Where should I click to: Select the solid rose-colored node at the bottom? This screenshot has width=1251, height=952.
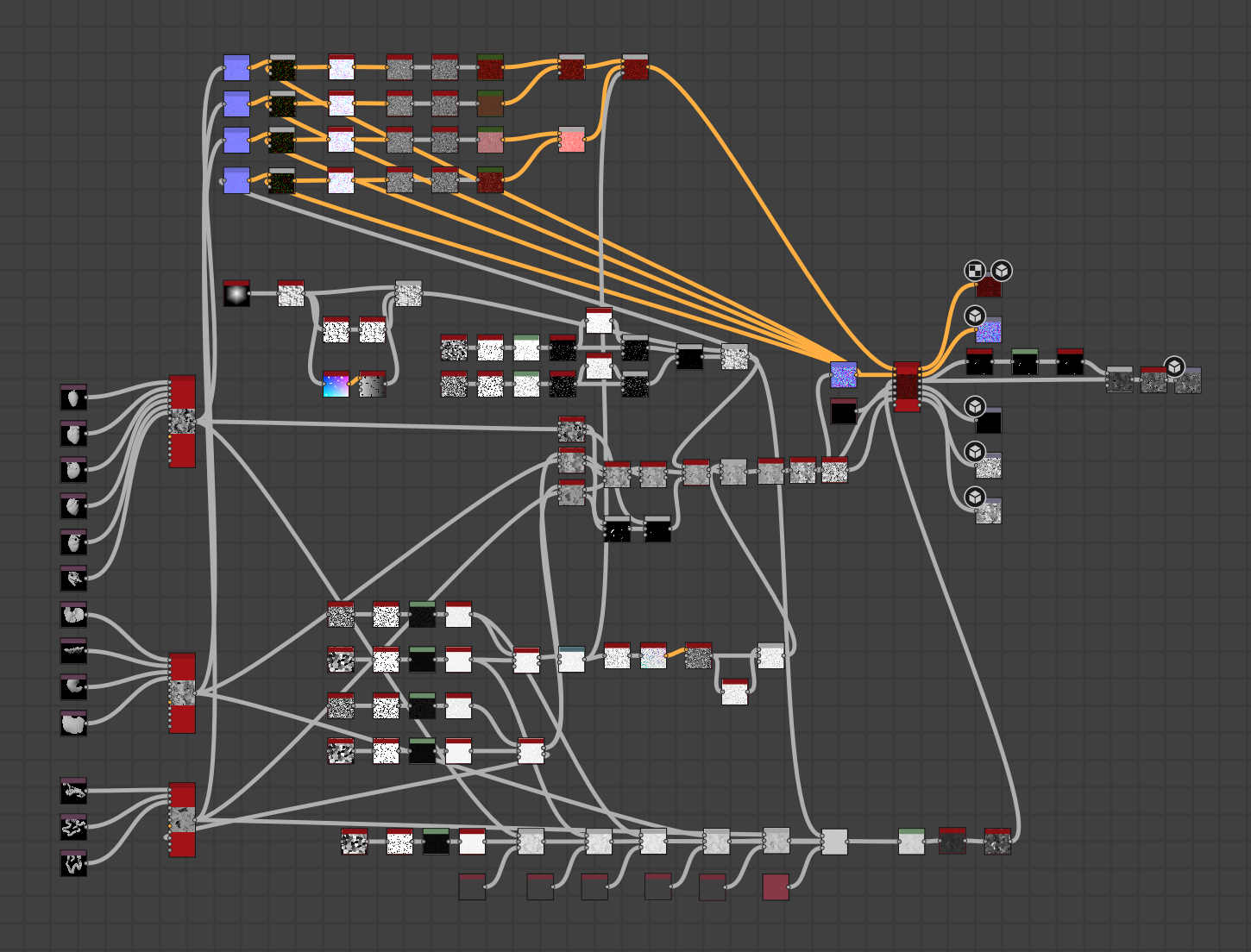(776, 886)
